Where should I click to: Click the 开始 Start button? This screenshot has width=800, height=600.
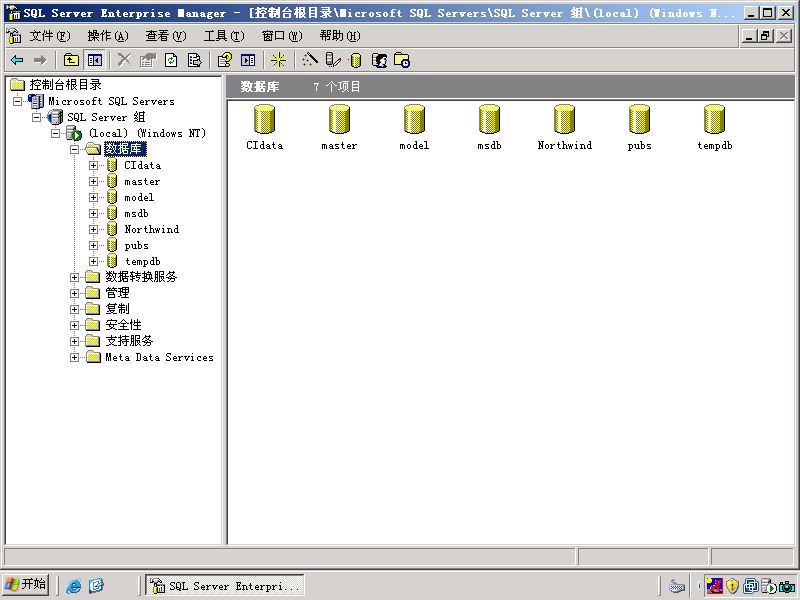click(26, 584)
